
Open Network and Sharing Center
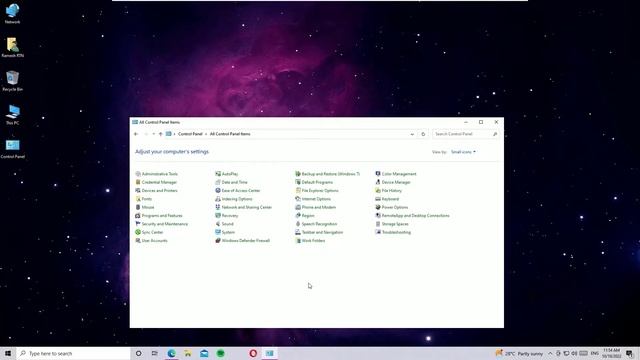[x=244, y=207]
